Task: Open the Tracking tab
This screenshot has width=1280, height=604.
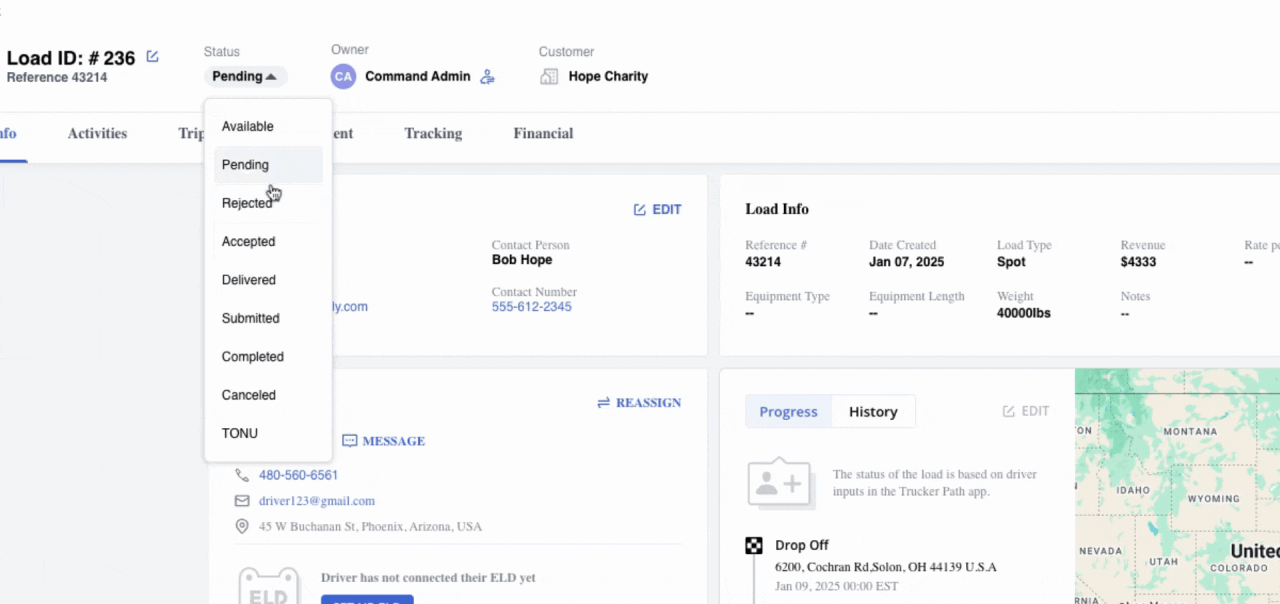Action: pyautogui.click(x=433, y=134)
